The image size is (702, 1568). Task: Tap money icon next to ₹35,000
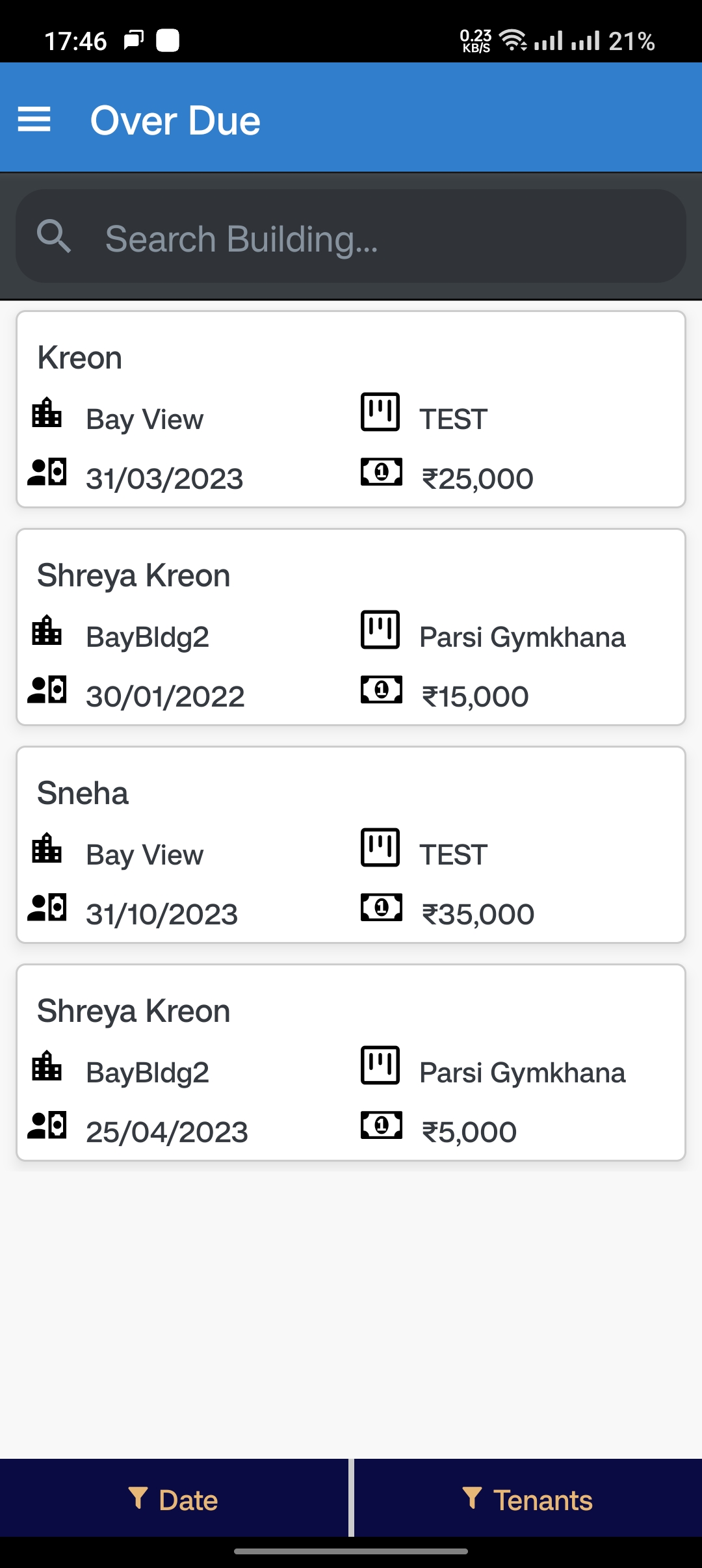coord(382,908)
